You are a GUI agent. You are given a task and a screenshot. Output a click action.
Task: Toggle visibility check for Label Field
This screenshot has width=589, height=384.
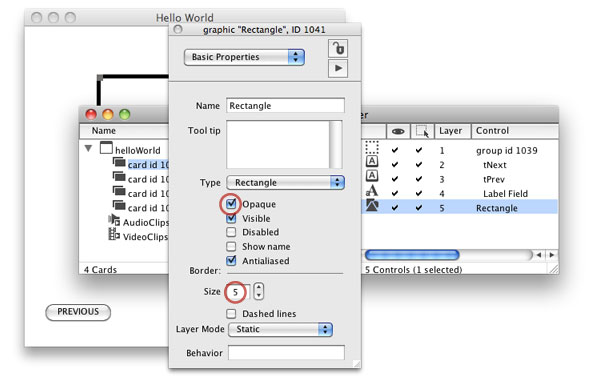pos(395,193)
